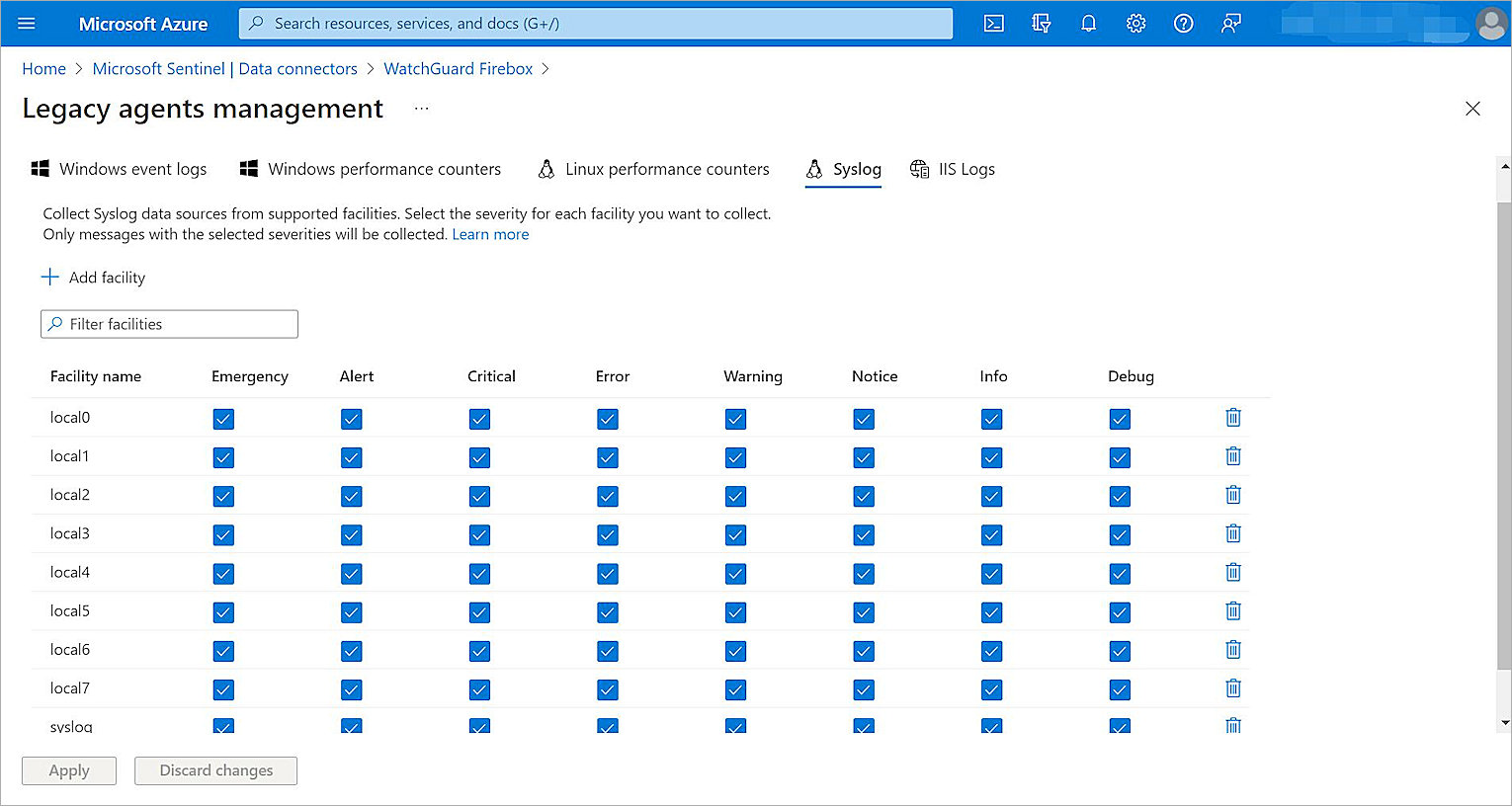This screenshot has height=806, width=1512.
Task: Open the hamburger menu top left
Action: point(27,23)
